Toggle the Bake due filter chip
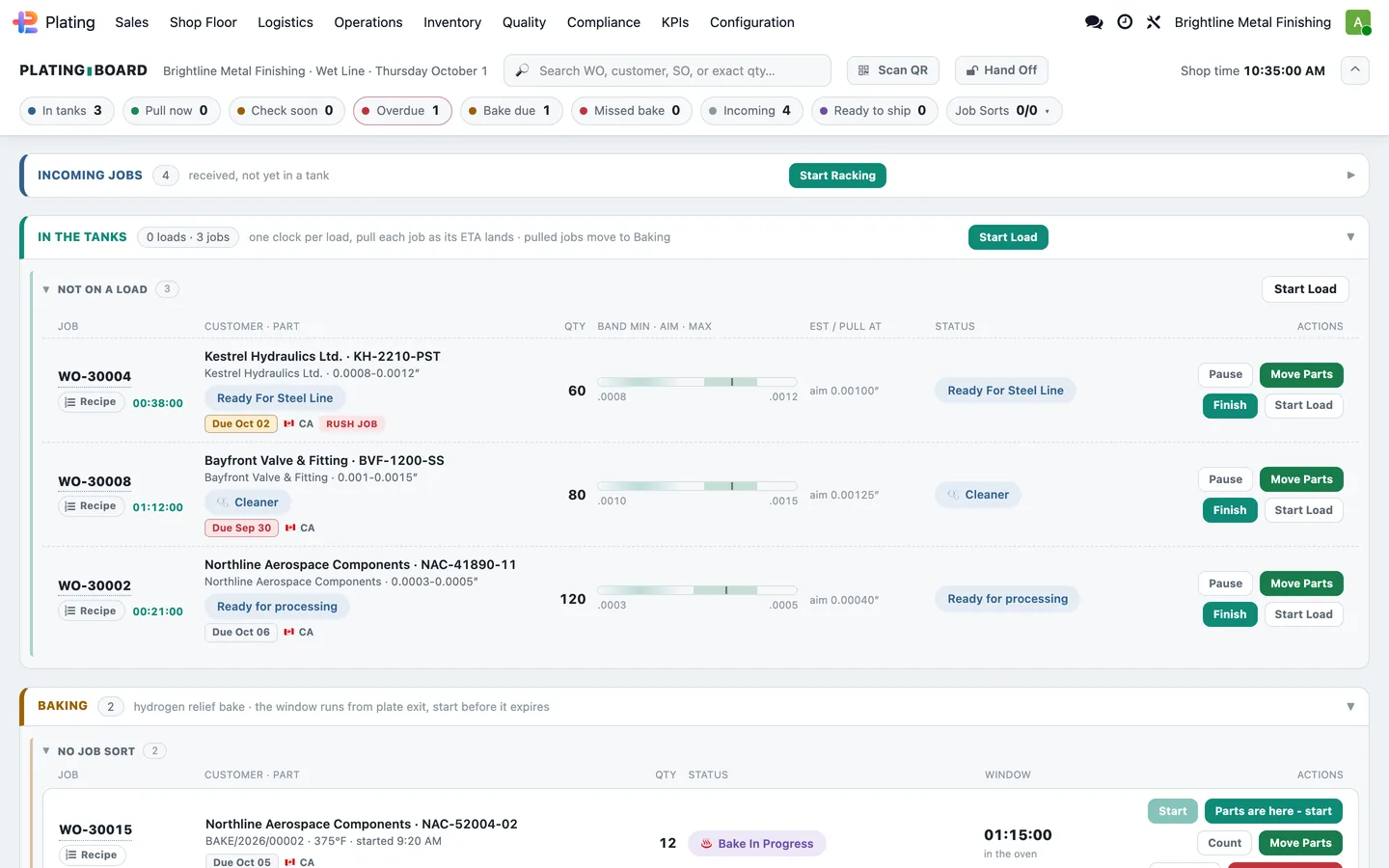Screen dimensions: 1389x868 click(x=511, y=111)
